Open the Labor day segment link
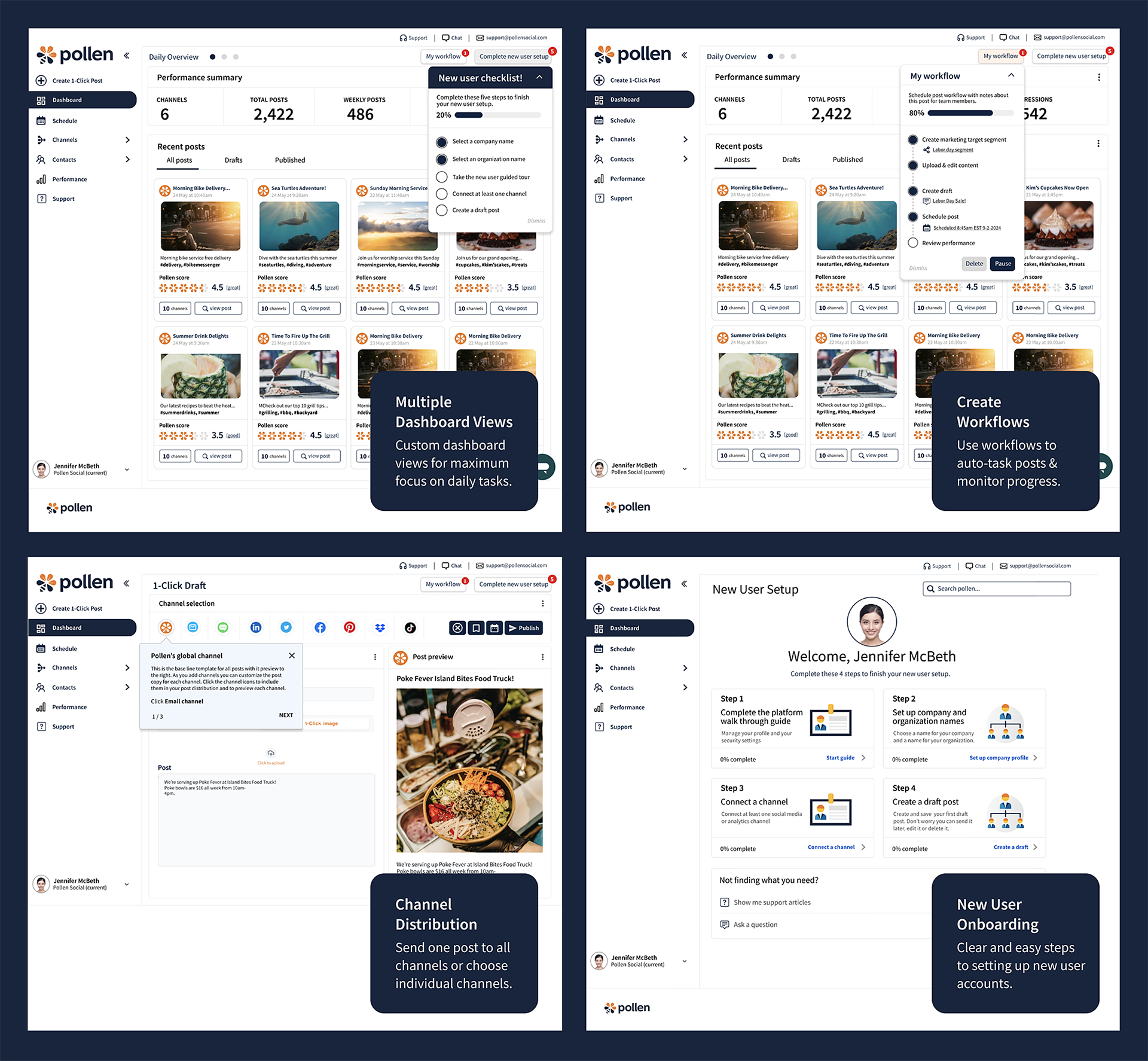The height and width of the screenshot is (1061, 1148). point(952,150)
